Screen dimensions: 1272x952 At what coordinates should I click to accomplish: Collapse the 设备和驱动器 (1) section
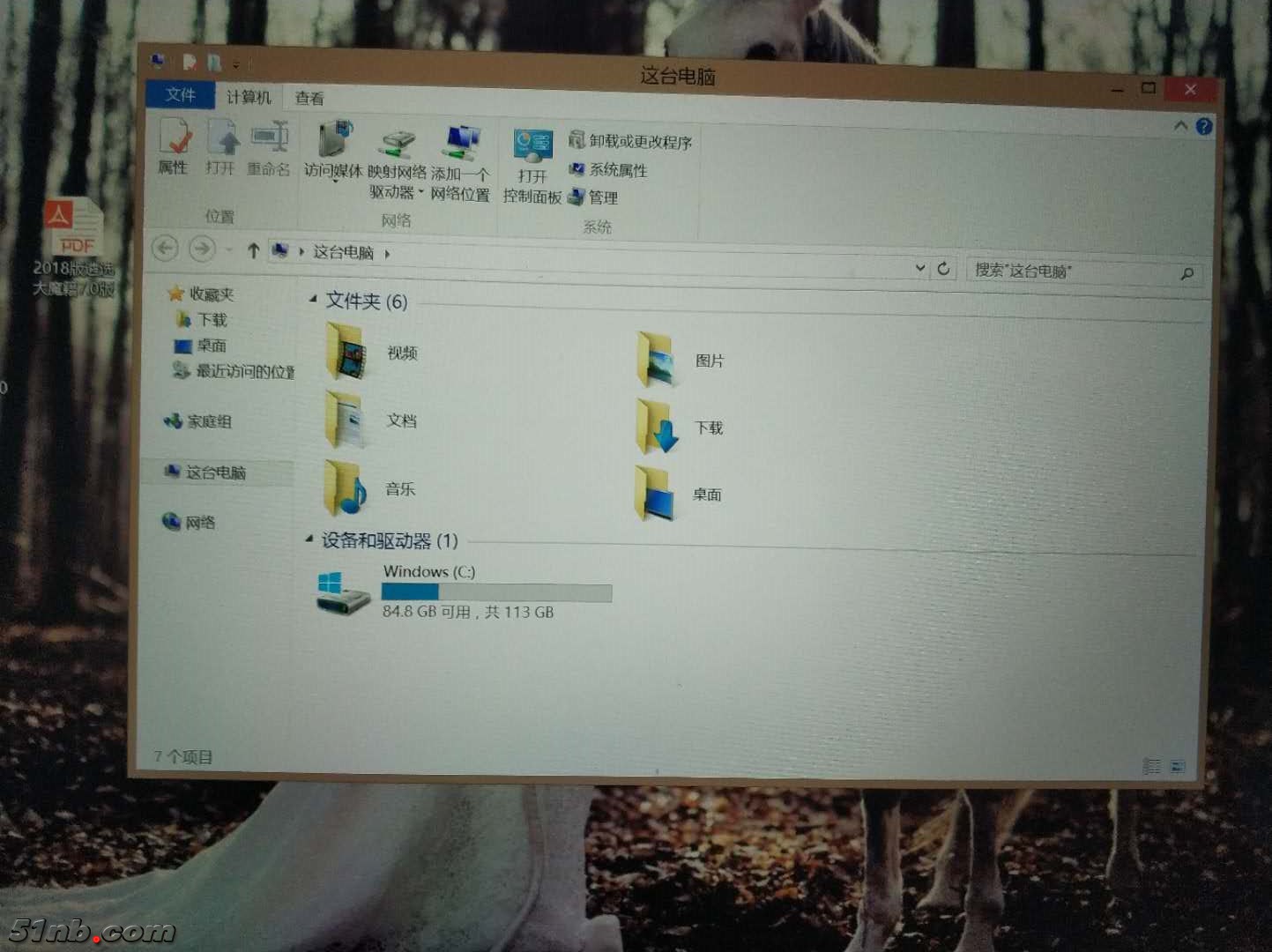pyautogui.click(x=309, y=540)
